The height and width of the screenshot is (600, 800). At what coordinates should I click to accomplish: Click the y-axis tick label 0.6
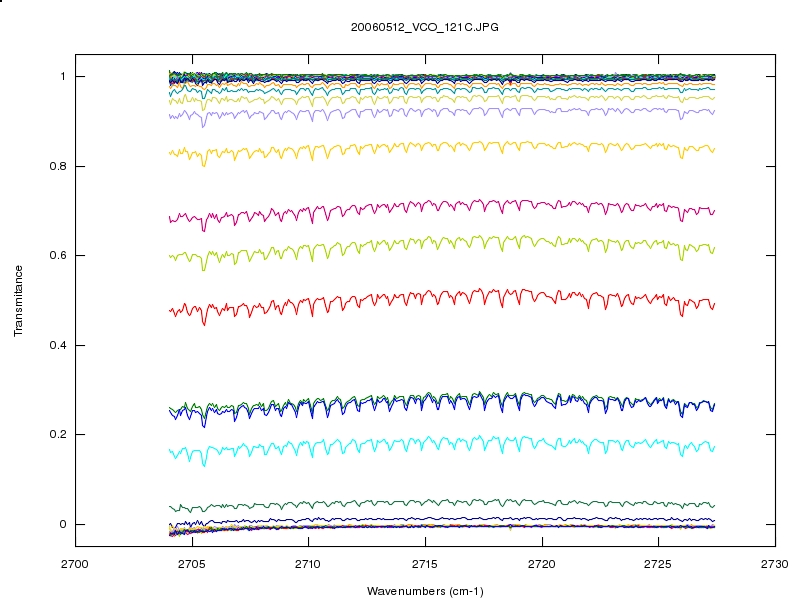click(x=58, y=256)
